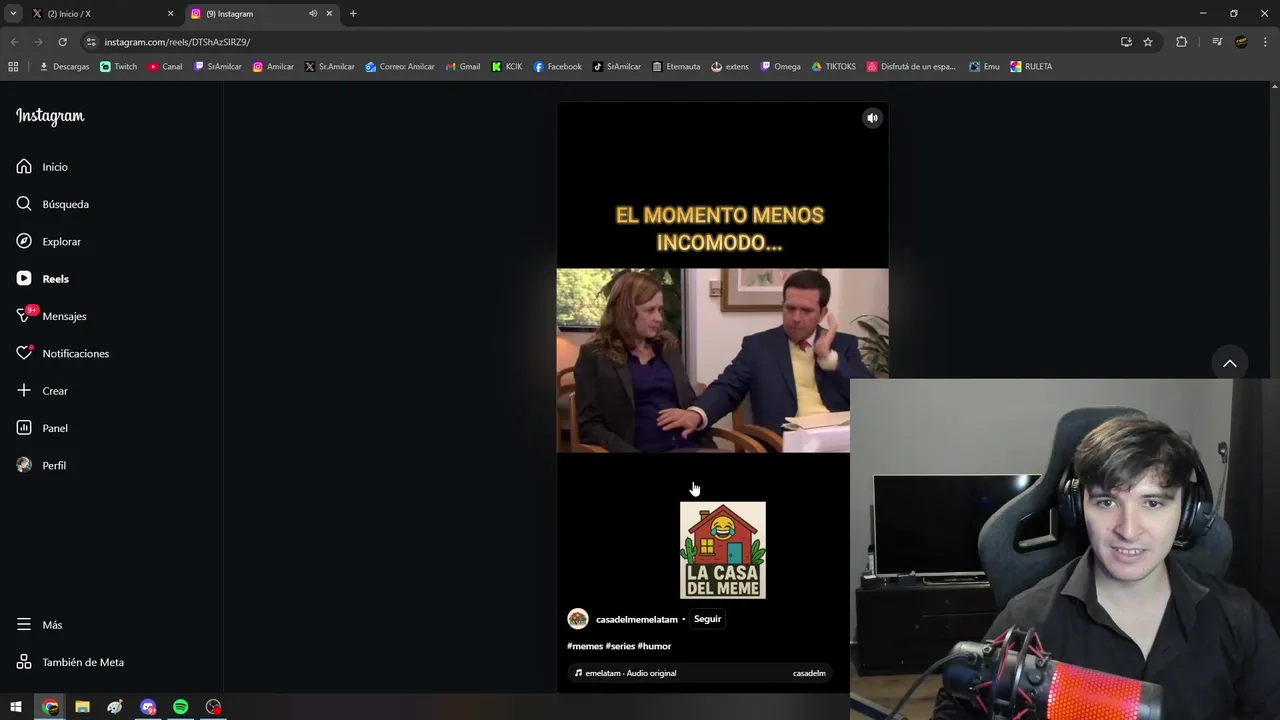Open the Correo: Amilcar bookmark

pos(400,67)
